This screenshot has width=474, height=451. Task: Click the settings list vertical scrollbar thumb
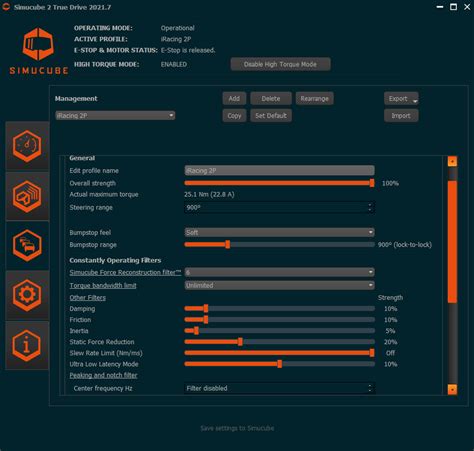452,242
